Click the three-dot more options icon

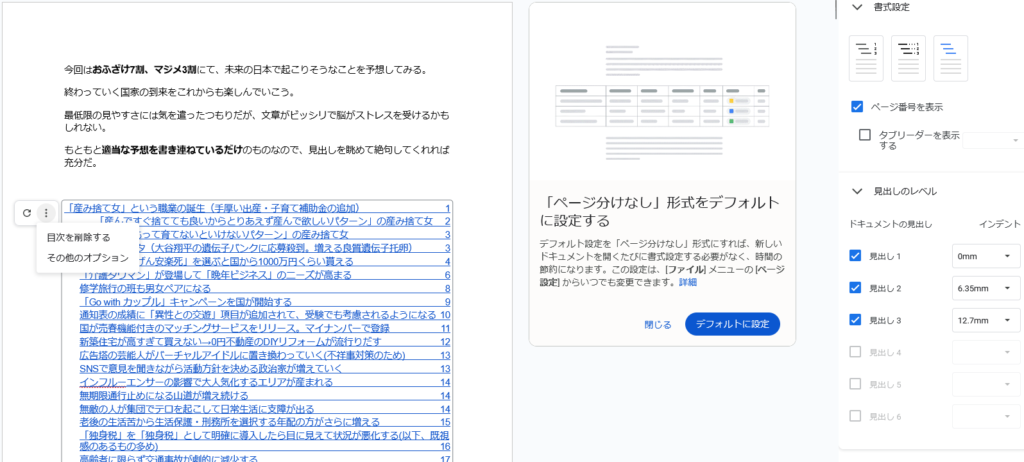(x=45, y=213)
